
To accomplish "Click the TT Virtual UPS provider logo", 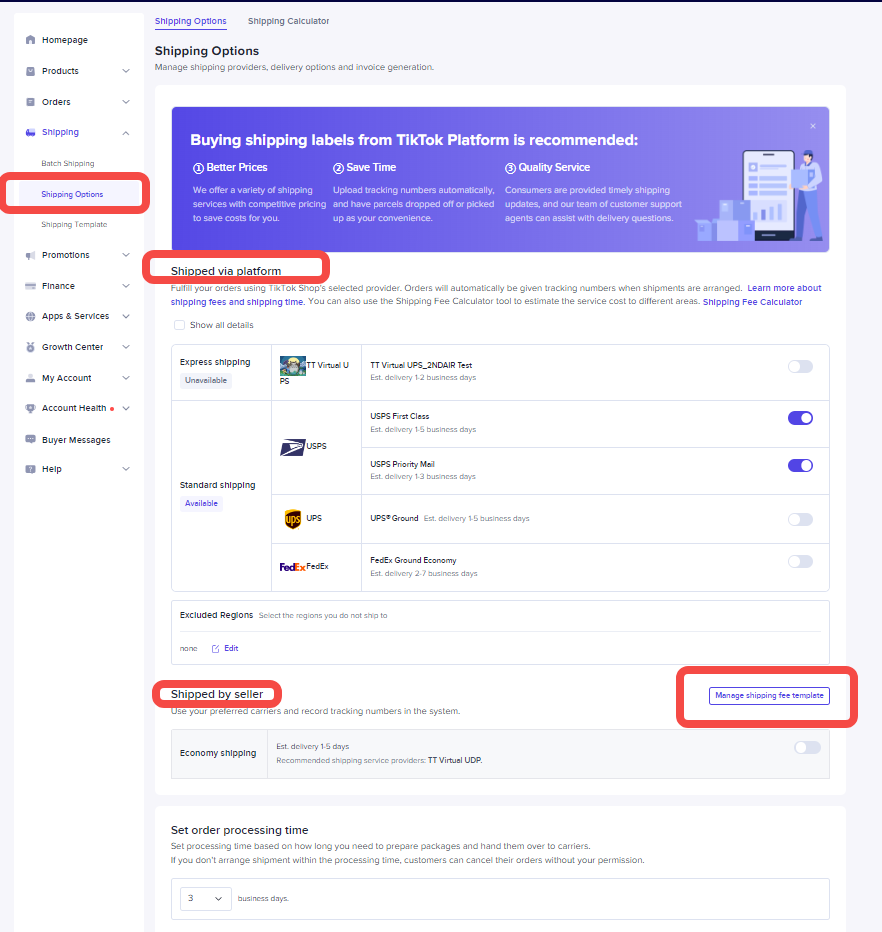I will 292,366.
